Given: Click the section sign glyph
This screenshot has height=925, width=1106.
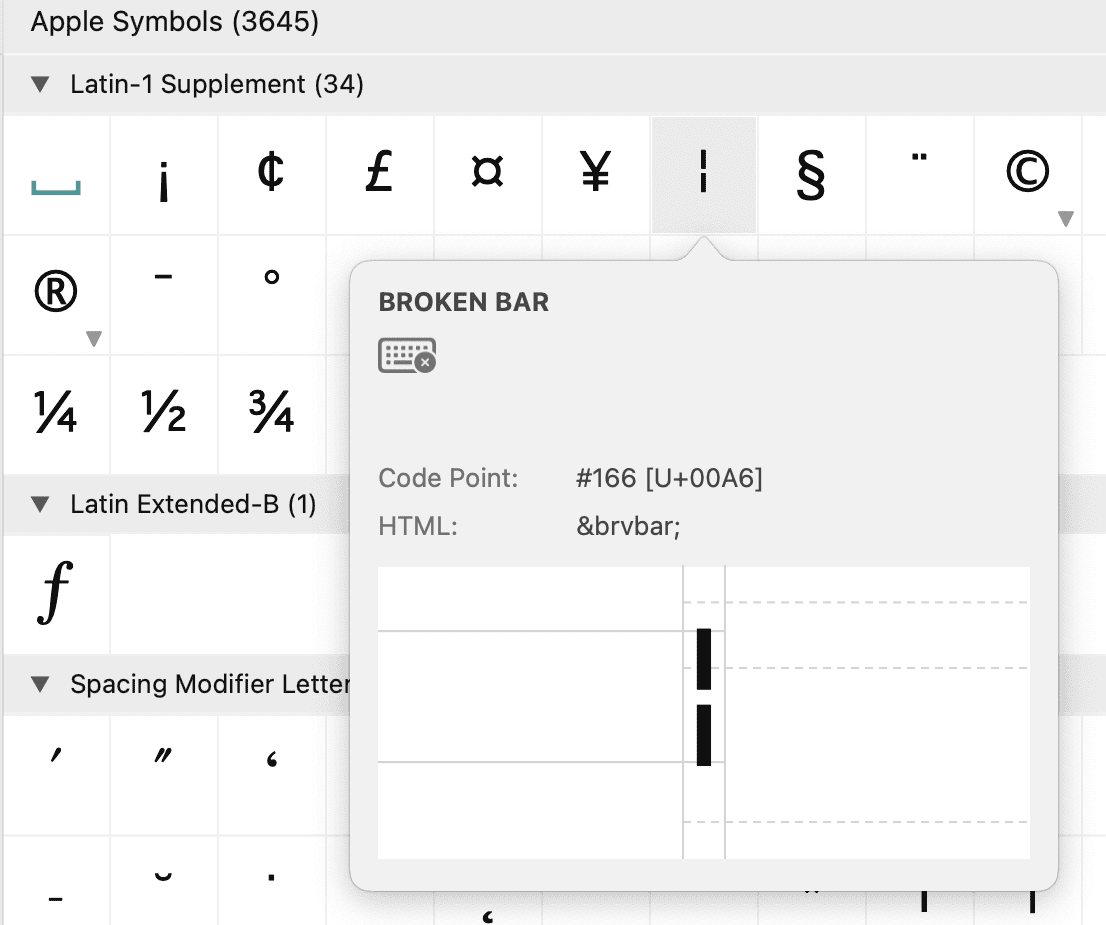Looking at the screenshot, I should pyautogui.click(x=812, y=174).
